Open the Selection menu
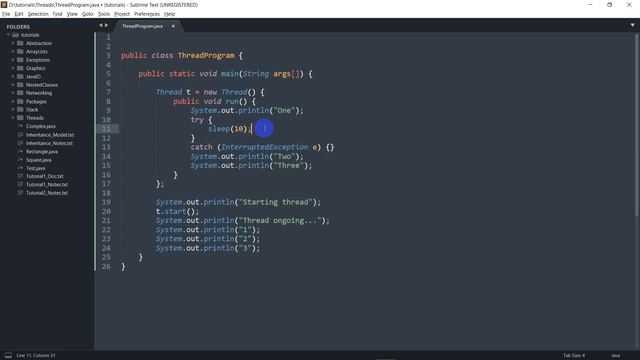This screenshot has width=640, height=360. coord(38,14)
